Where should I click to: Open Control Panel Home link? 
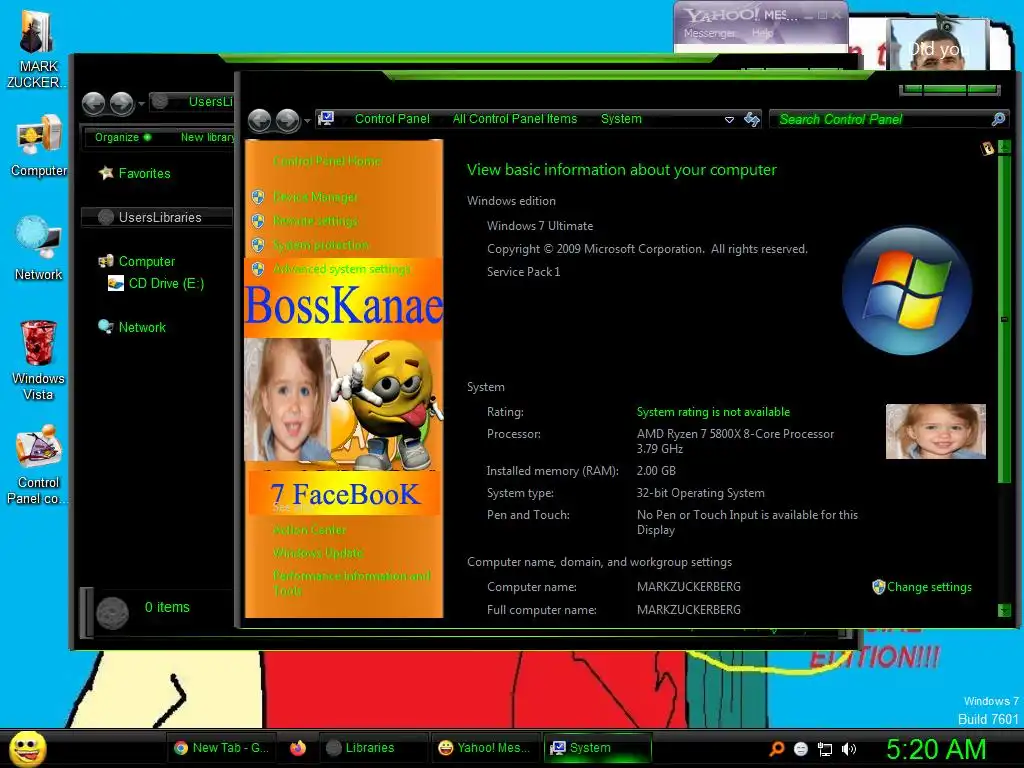tap(327, 161)
